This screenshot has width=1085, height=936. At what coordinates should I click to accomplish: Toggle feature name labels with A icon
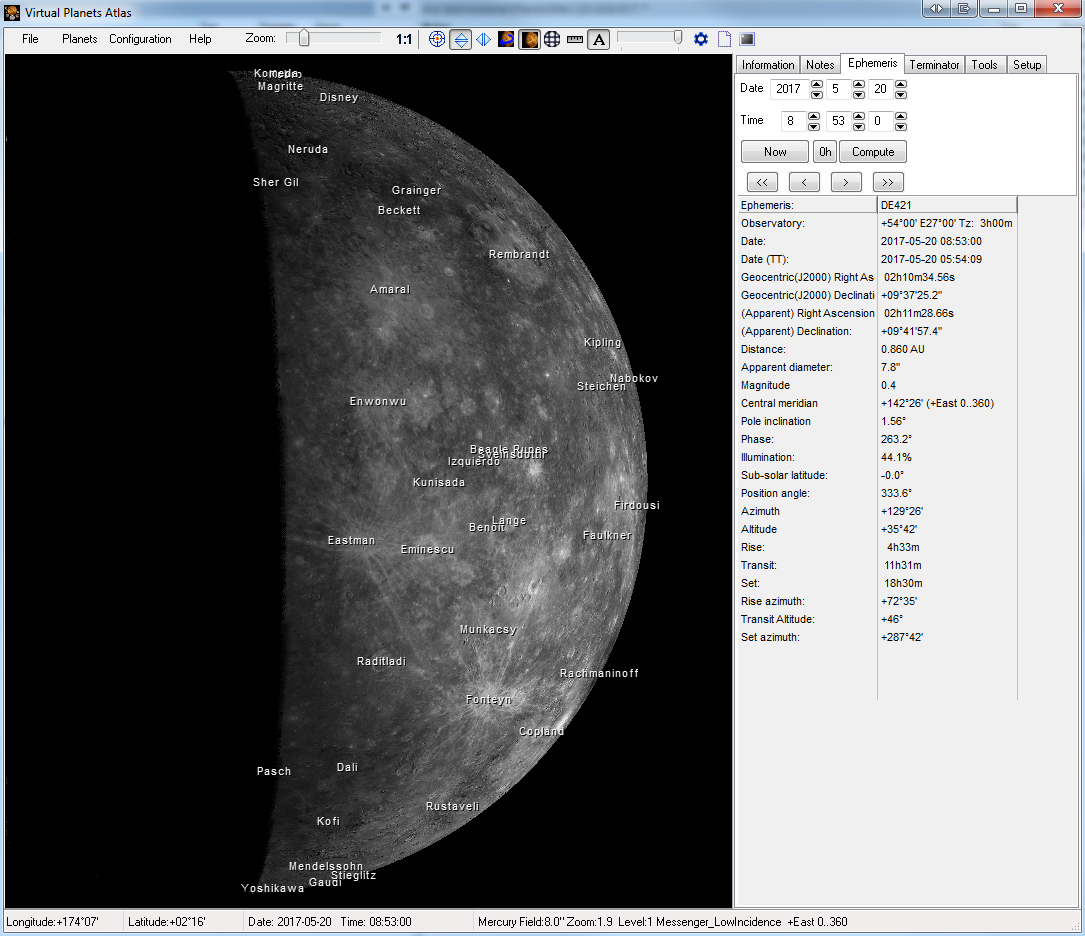pos(598,39)
